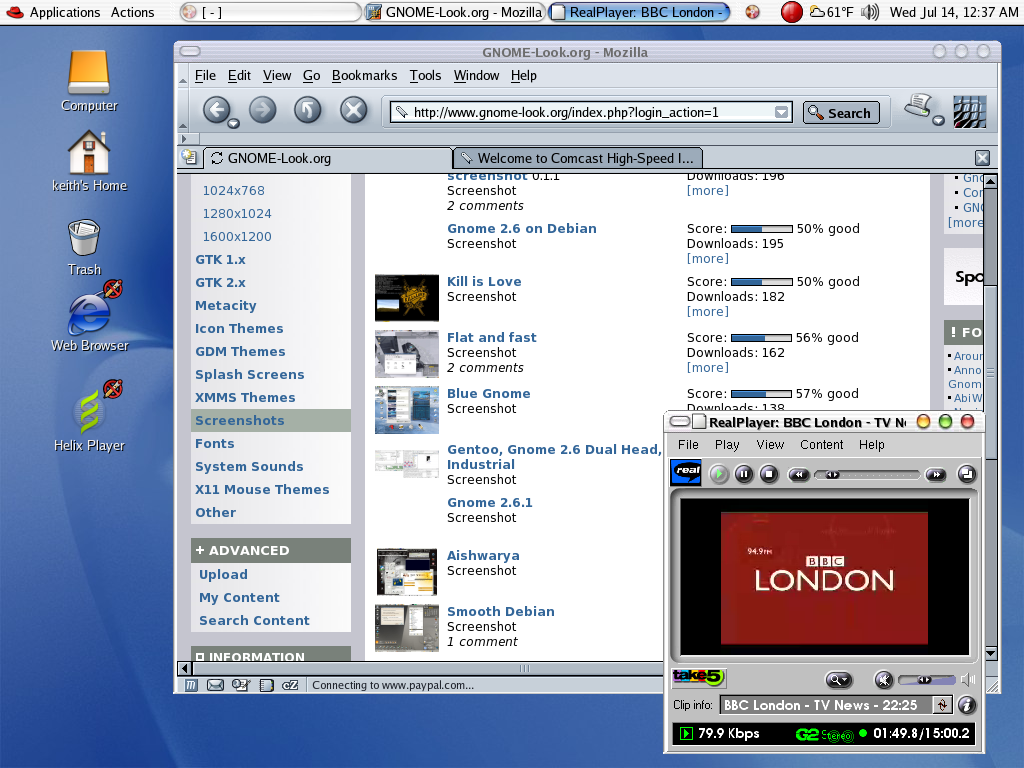Click the take5 button in RealPlayer

[x=698, y=677]
